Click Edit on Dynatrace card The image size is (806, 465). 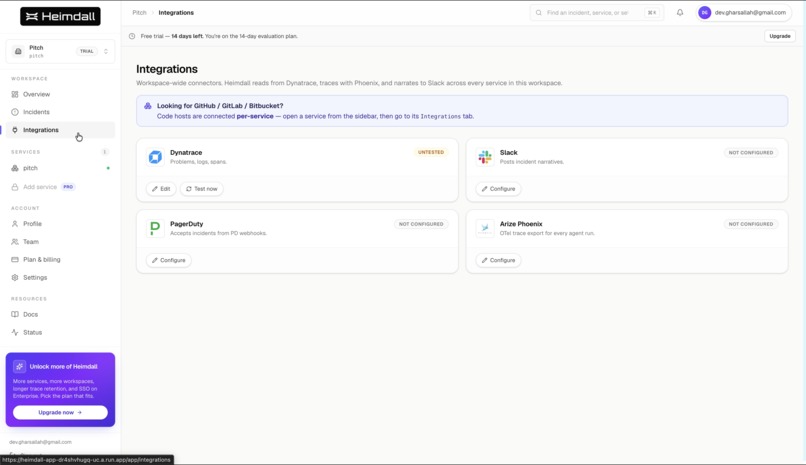coord(161,189)
